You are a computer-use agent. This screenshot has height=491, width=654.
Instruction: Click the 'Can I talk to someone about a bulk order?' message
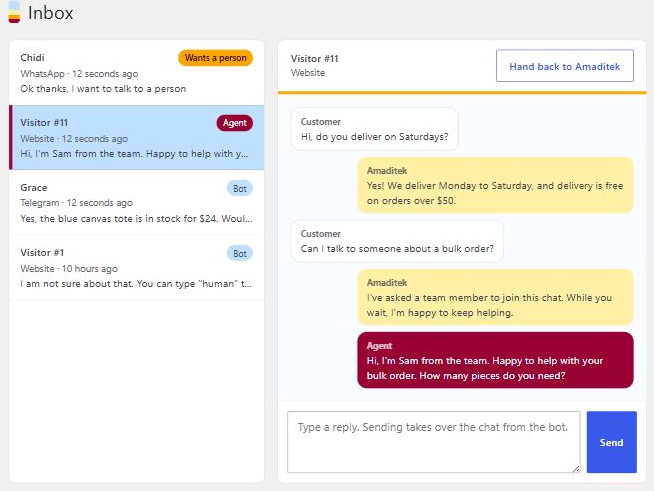pos(397,241)
